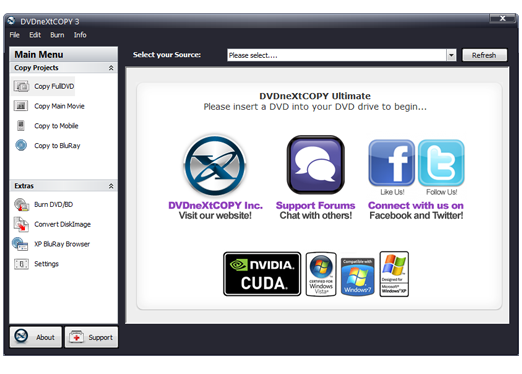The width and height of the screenshot is (522, 374).
Task: Open the Support Forums link
Action: tap(315, 205)
